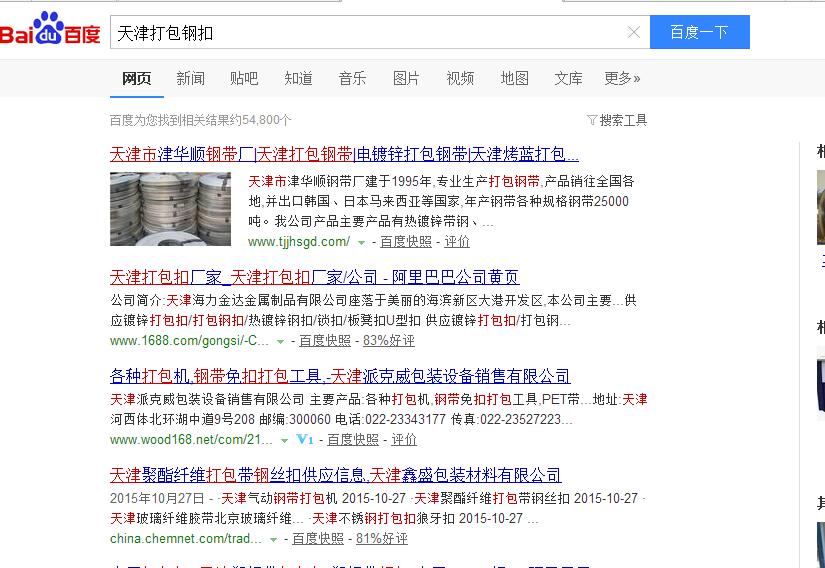This screenshot has width=825, height=568.
Task: Expand the arrow beside www.wood168.net URL
Action: 285,440
